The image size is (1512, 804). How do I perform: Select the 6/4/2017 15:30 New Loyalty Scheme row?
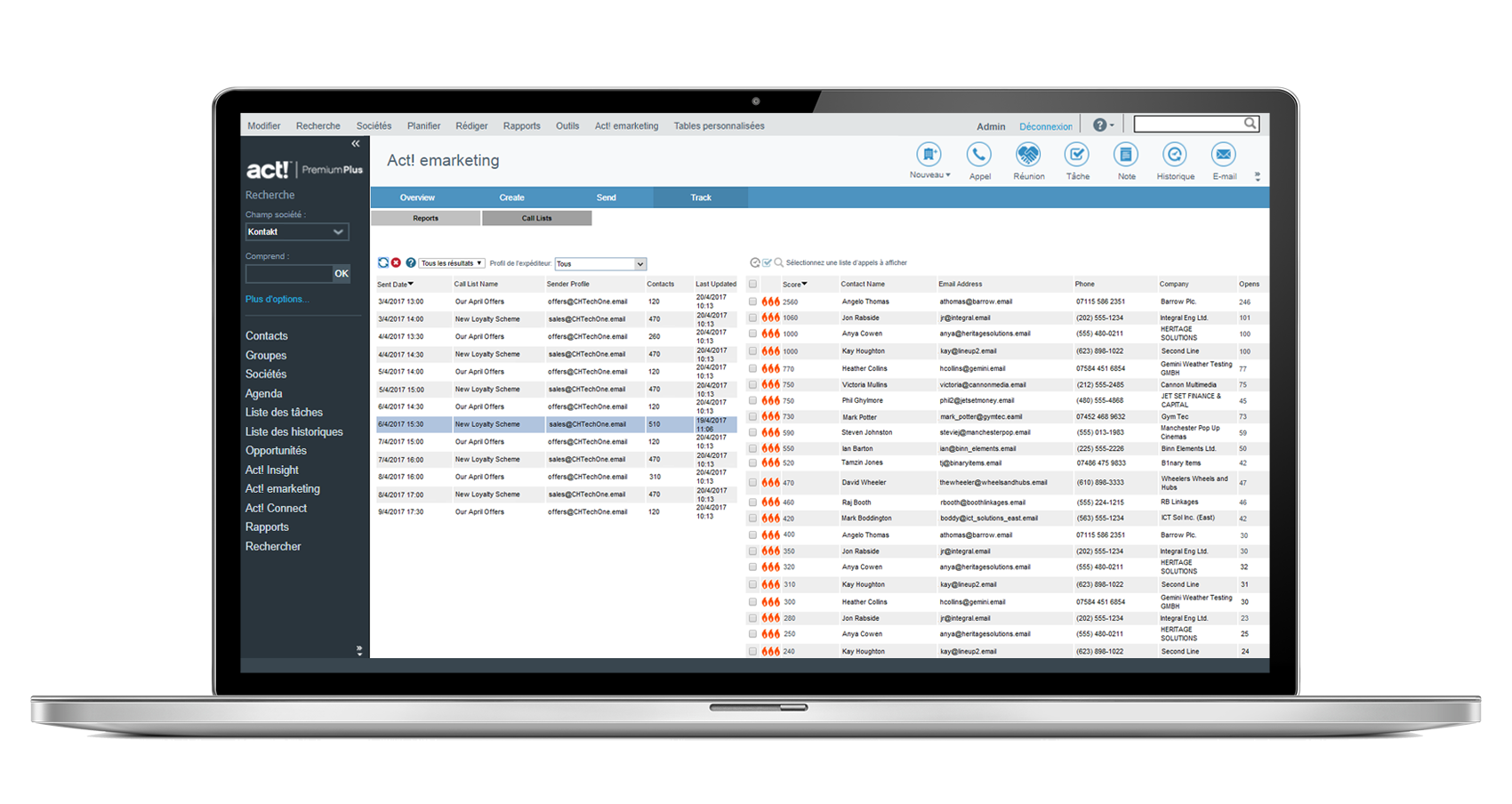[x=556, y=425]
